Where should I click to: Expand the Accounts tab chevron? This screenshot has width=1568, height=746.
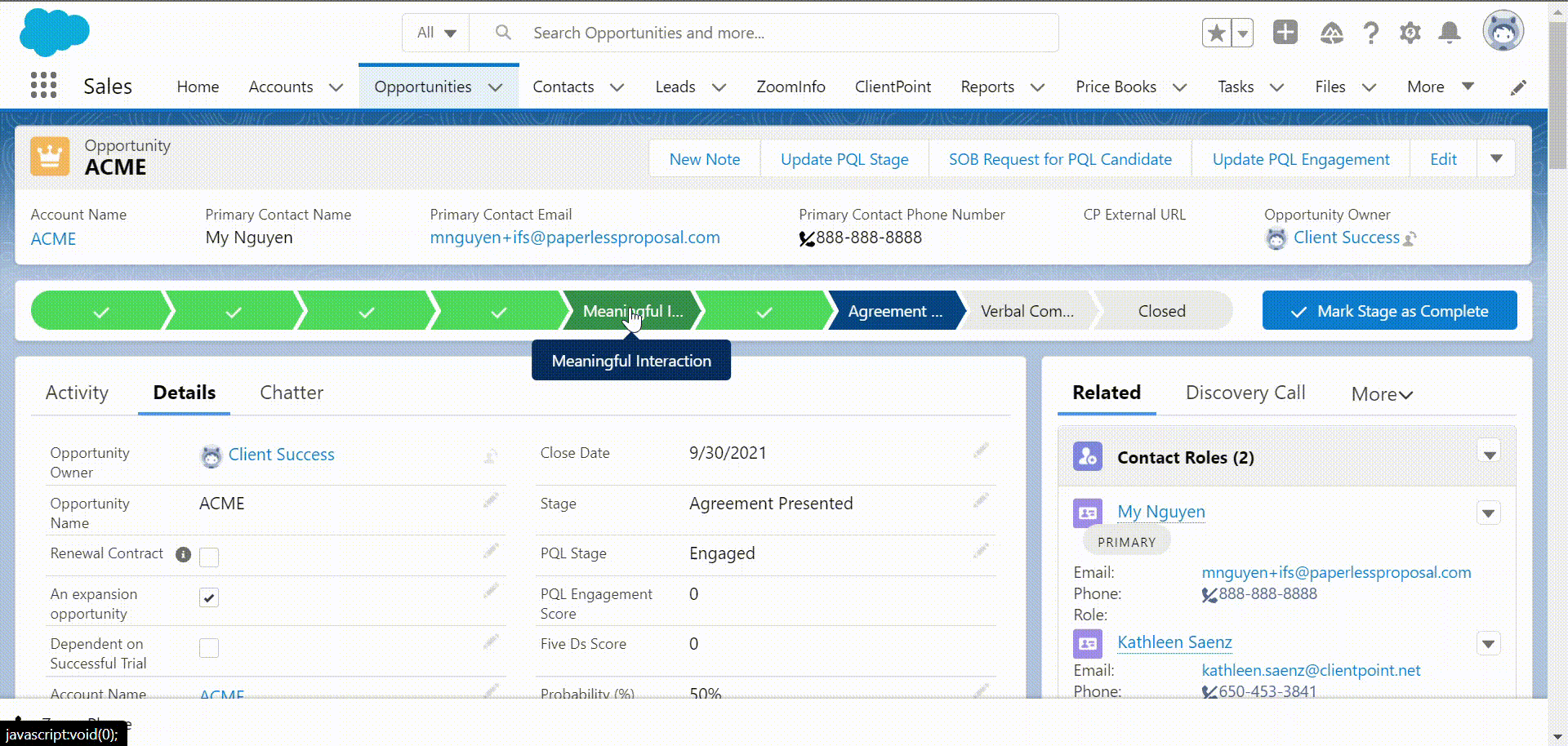click(x=336, y=87)
